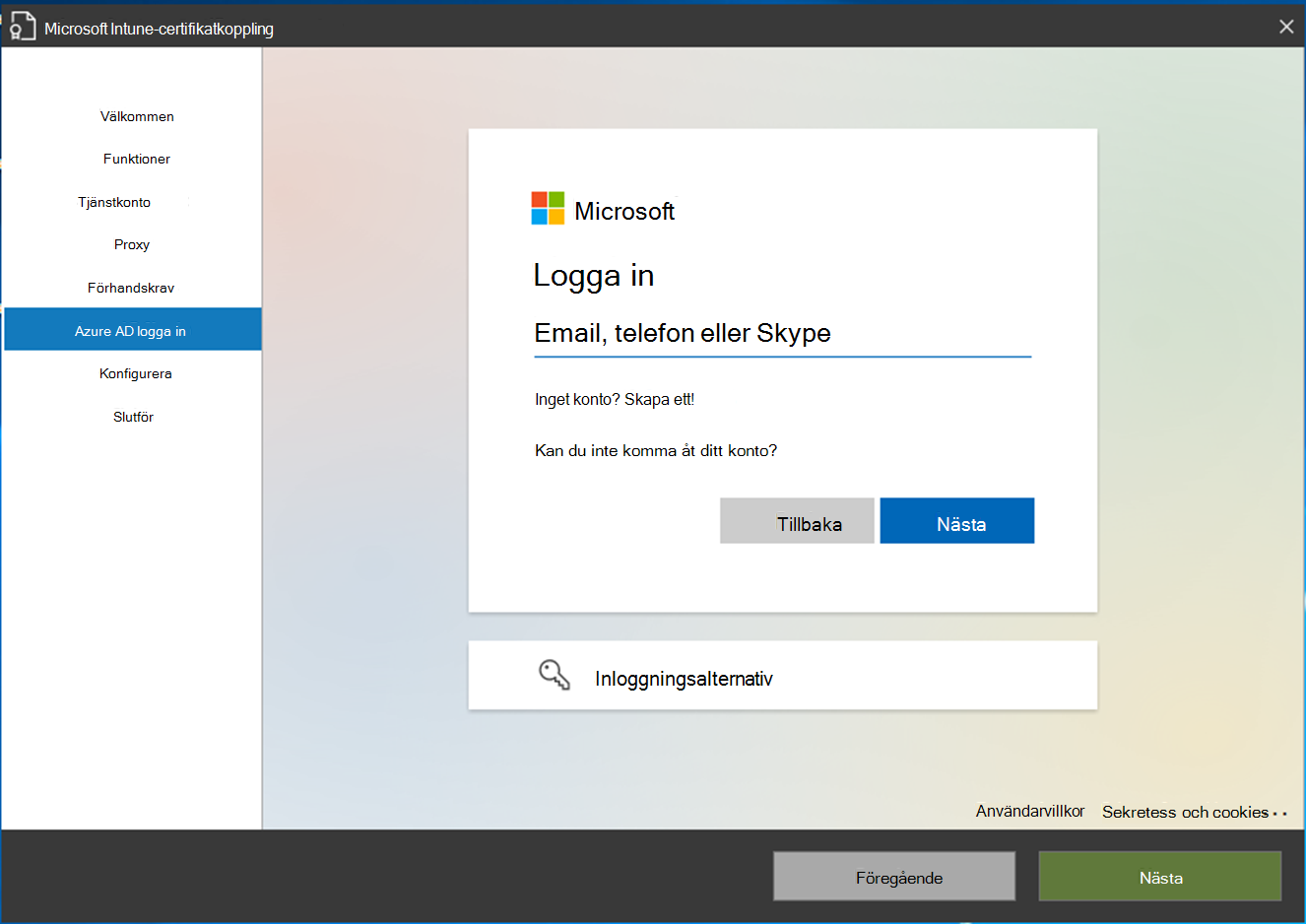Screen dimensions: 1306x924
Task: Go to the Välkommen step
Action: pyautogui.click(x=137, y=116)
